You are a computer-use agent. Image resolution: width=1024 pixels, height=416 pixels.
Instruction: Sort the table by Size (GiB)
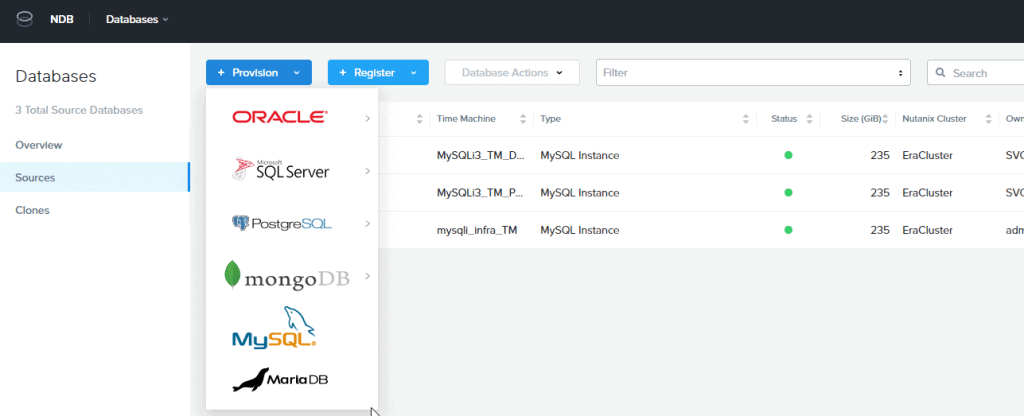click(x=860, y=118)
